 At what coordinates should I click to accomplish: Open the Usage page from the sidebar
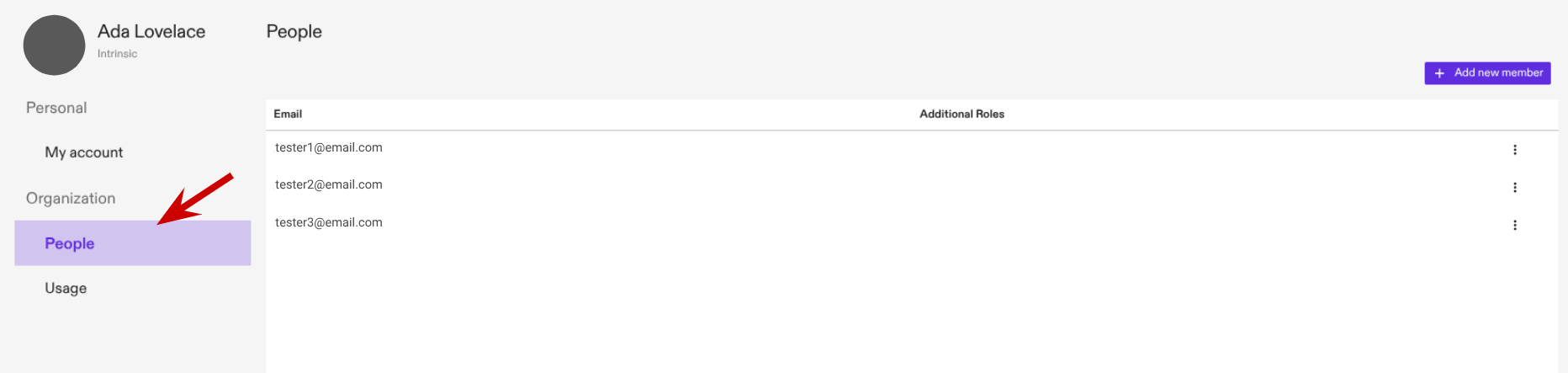pos(66,288)
